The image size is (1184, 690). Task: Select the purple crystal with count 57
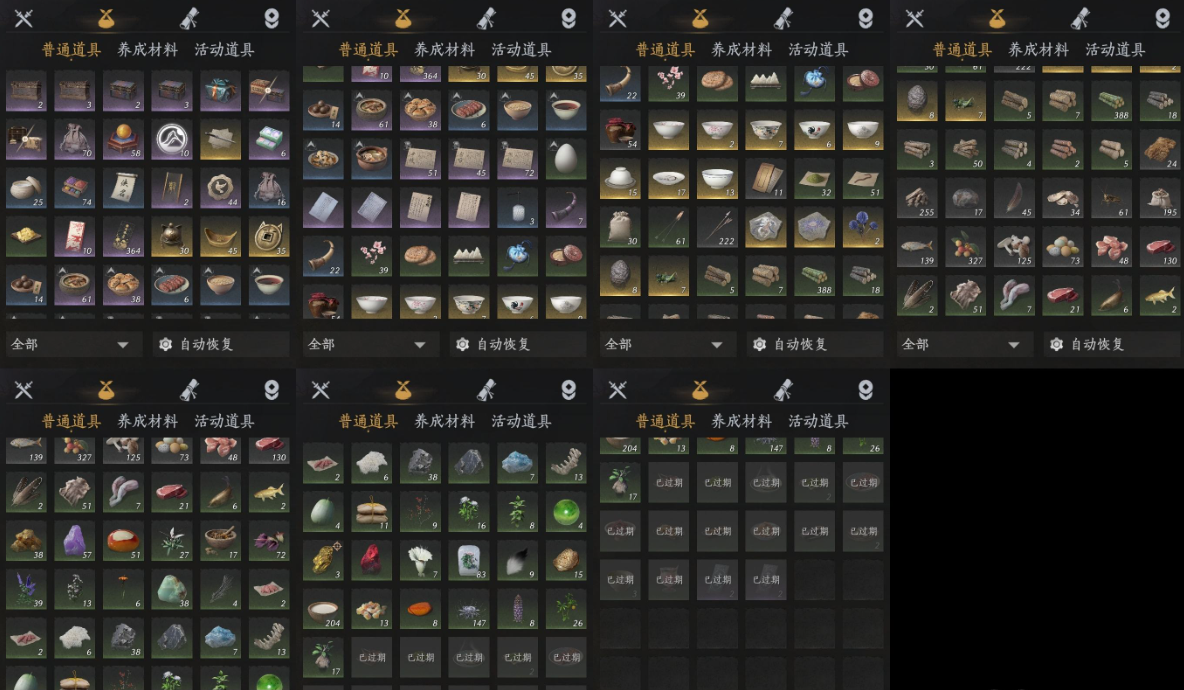(x=75, y=541)
